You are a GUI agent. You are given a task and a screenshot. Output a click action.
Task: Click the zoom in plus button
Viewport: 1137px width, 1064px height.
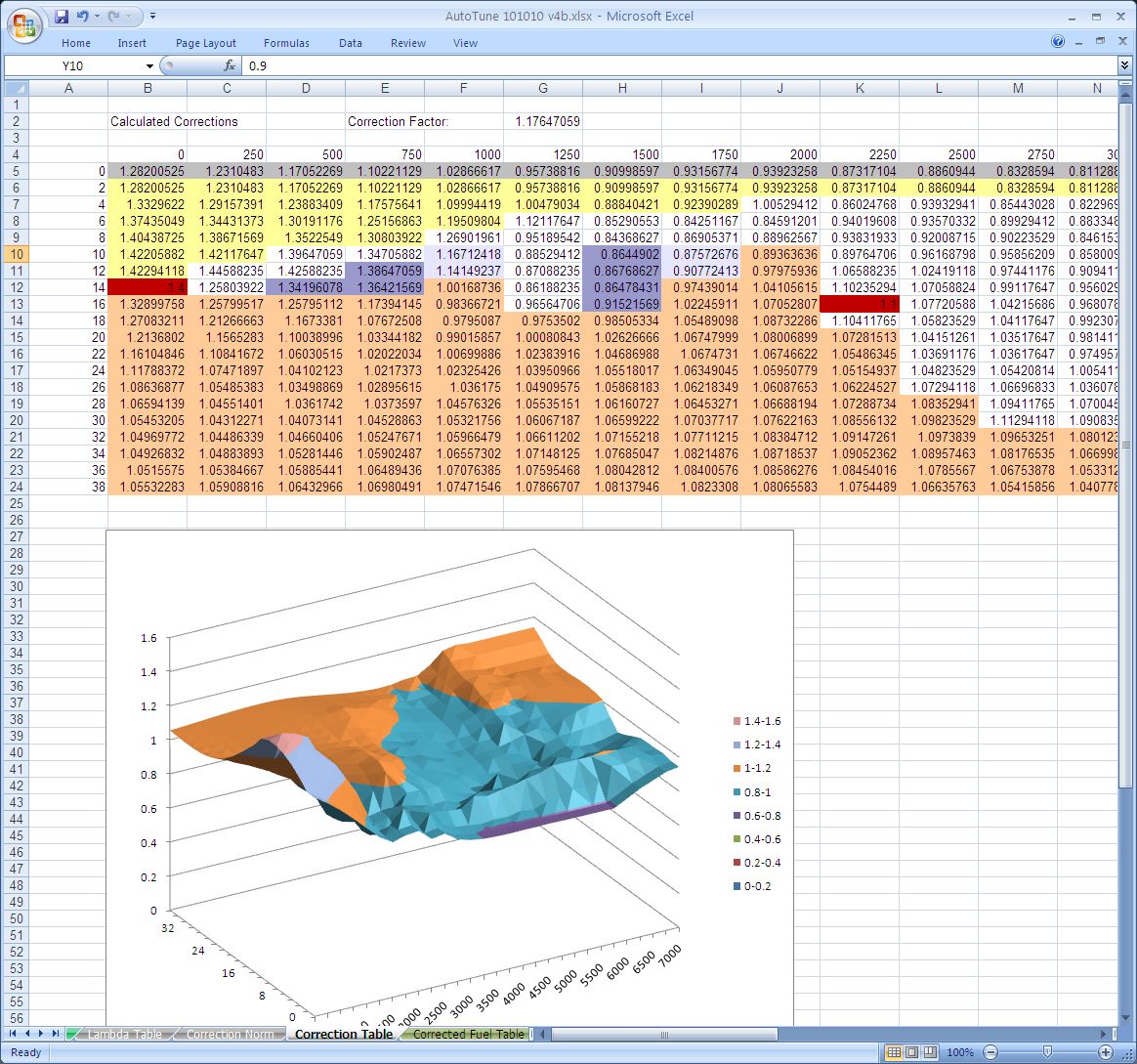(x=1105, y=1052)
